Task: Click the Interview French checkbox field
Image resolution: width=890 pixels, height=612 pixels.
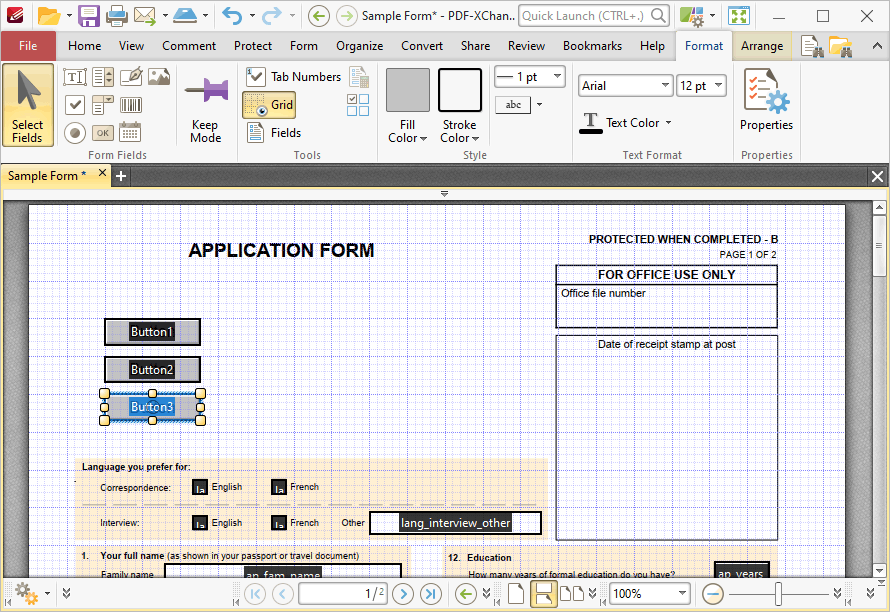Action: (x=279, y=523)
